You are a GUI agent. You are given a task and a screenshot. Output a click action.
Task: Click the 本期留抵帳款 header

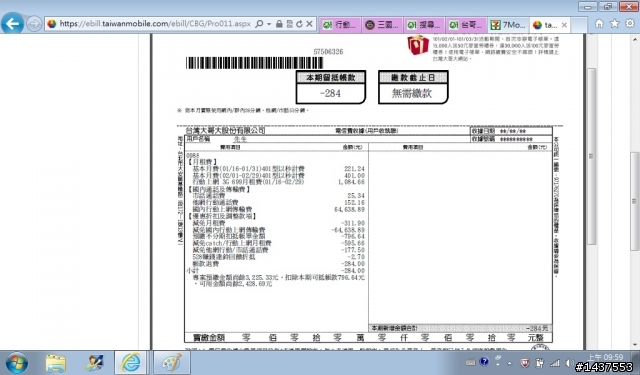click(x=331, y=77)
